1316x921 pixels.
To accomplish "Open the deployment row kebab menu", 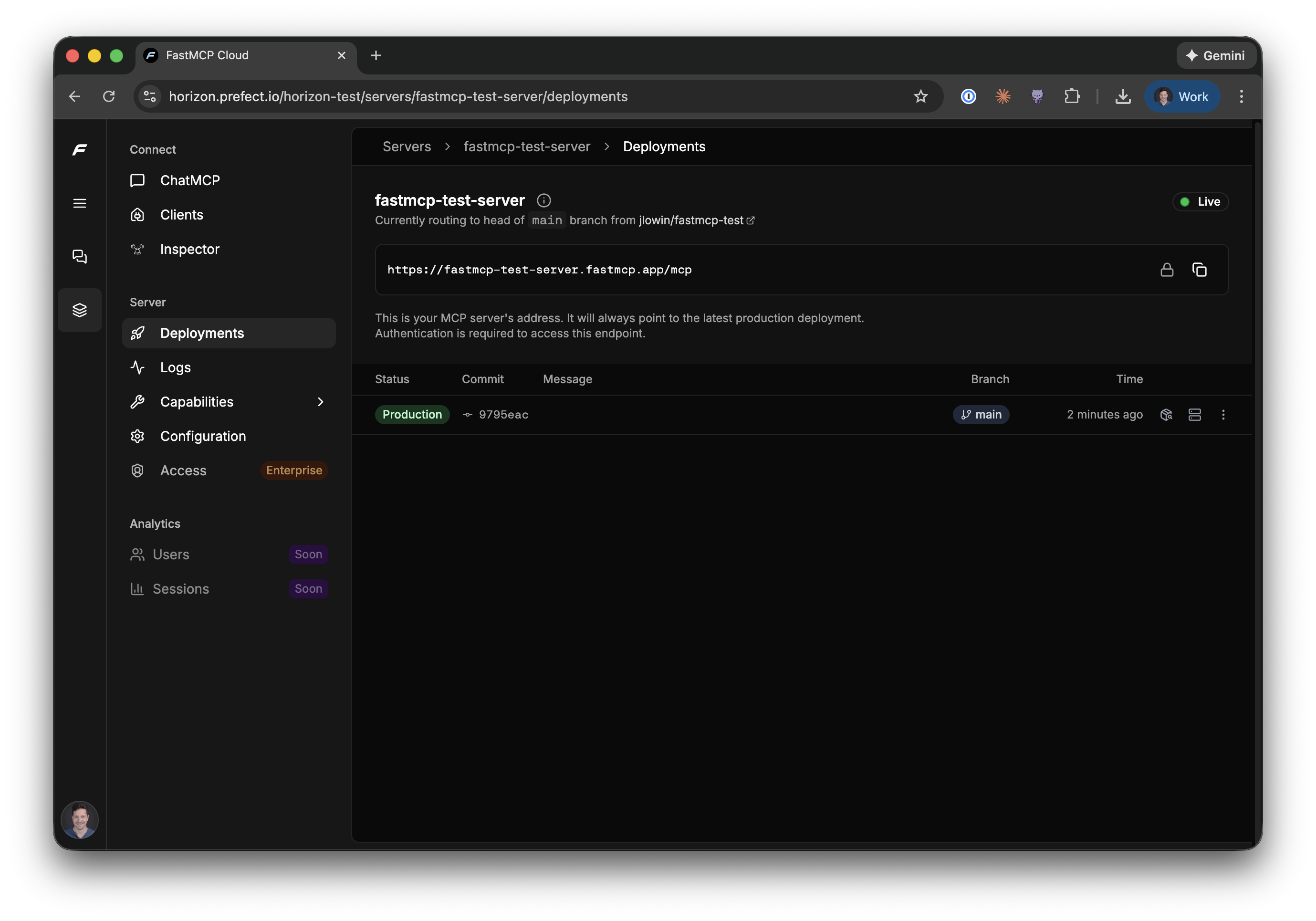I will (1224, 414).
